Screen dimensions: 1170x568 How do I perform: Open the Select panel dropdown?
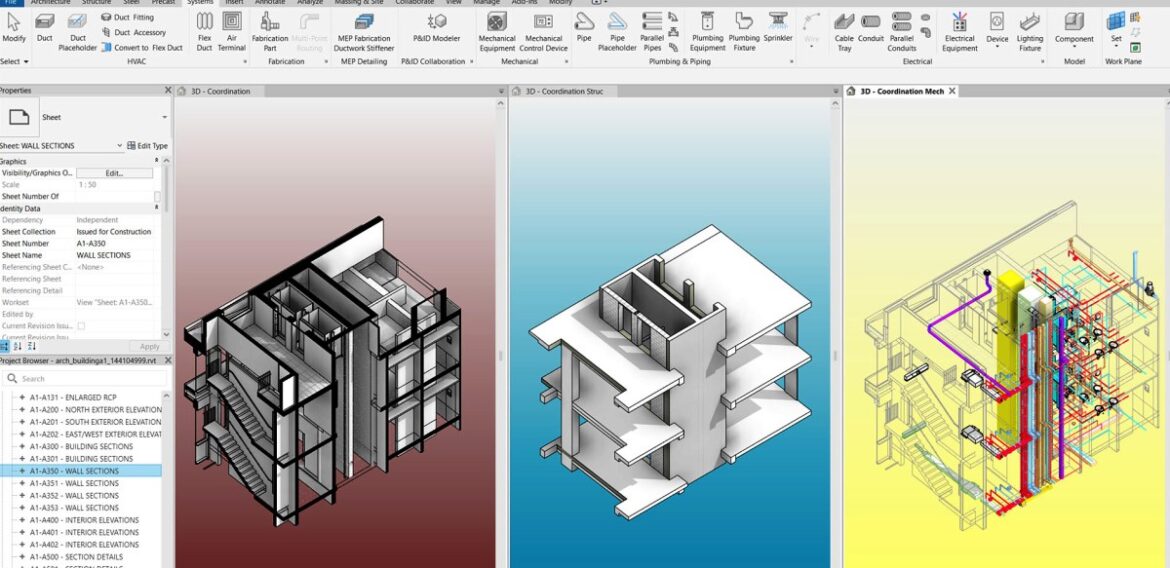(15, 61)
